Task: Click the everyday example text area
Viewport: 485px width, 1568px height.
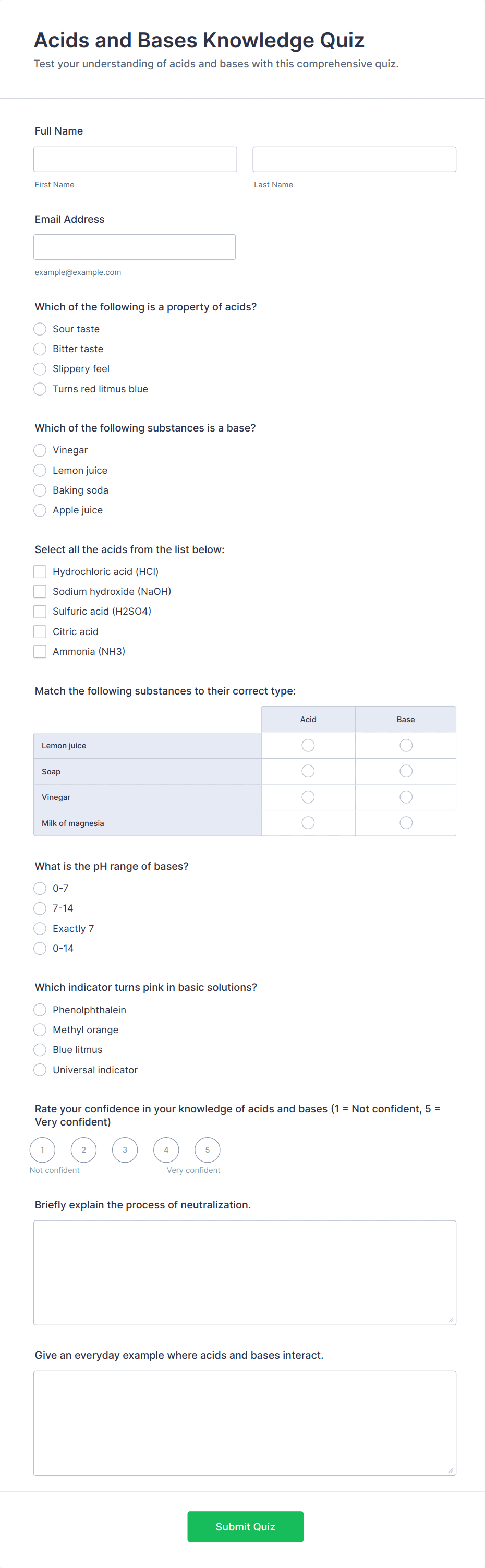Action: [x=245, y=1423]
